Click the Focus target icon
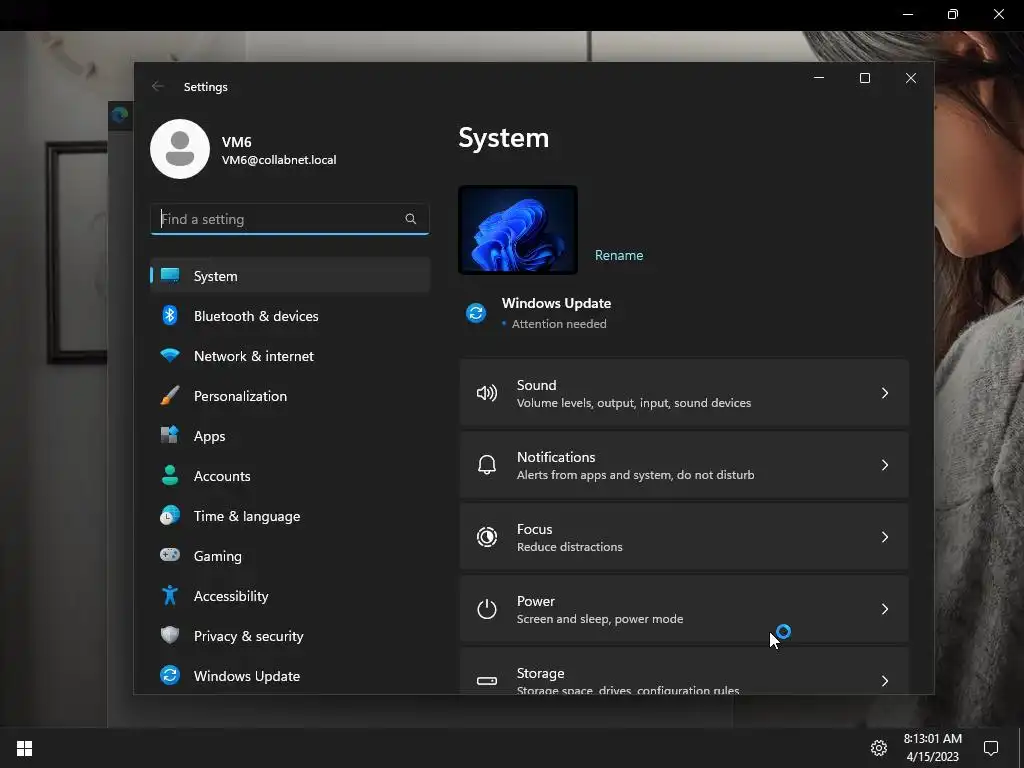The height and width of the screenshot is (768, 1024). tap(487, 537)
